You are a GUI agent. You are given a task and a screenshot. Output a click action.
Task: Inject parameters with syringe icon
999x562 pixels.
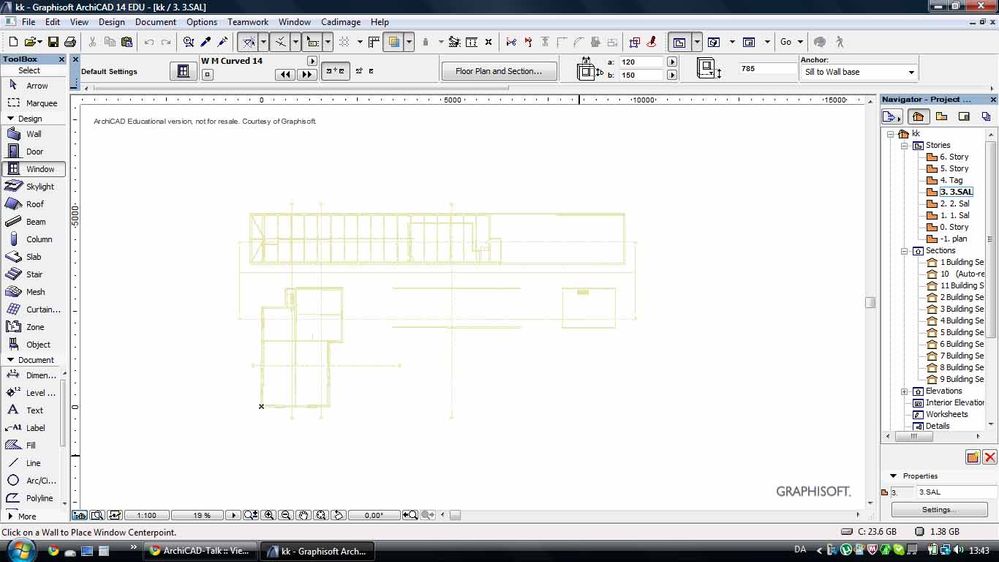pos(222,42)
